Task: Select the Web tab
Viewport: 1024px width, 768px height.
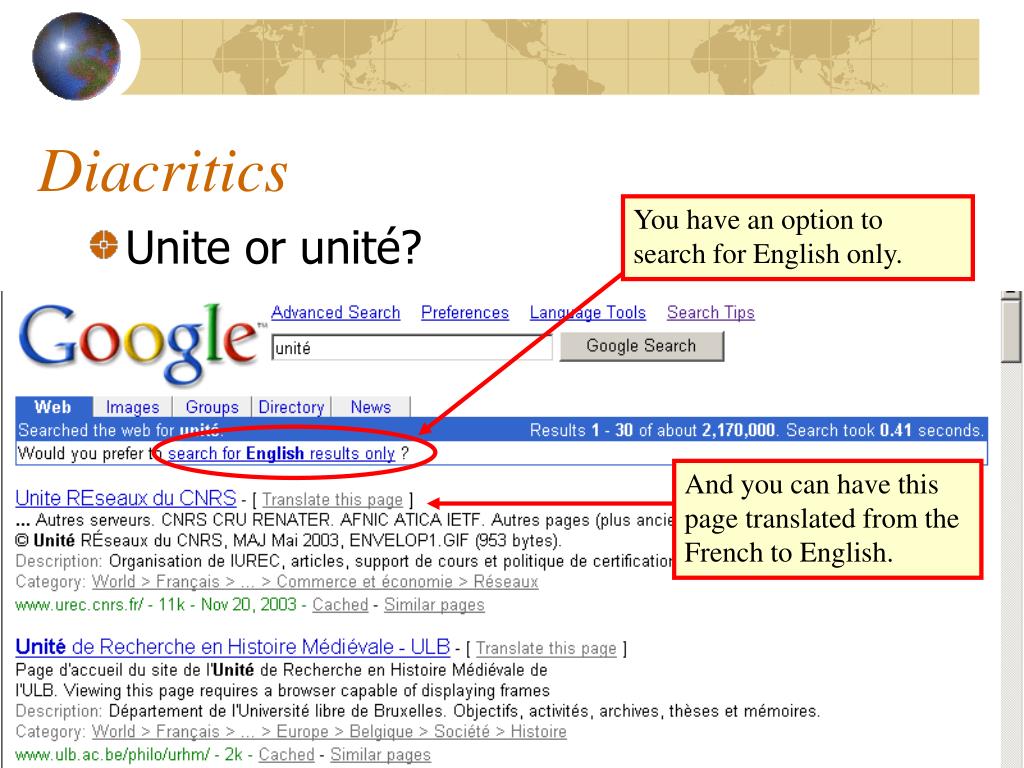Action: click(54, 407)
